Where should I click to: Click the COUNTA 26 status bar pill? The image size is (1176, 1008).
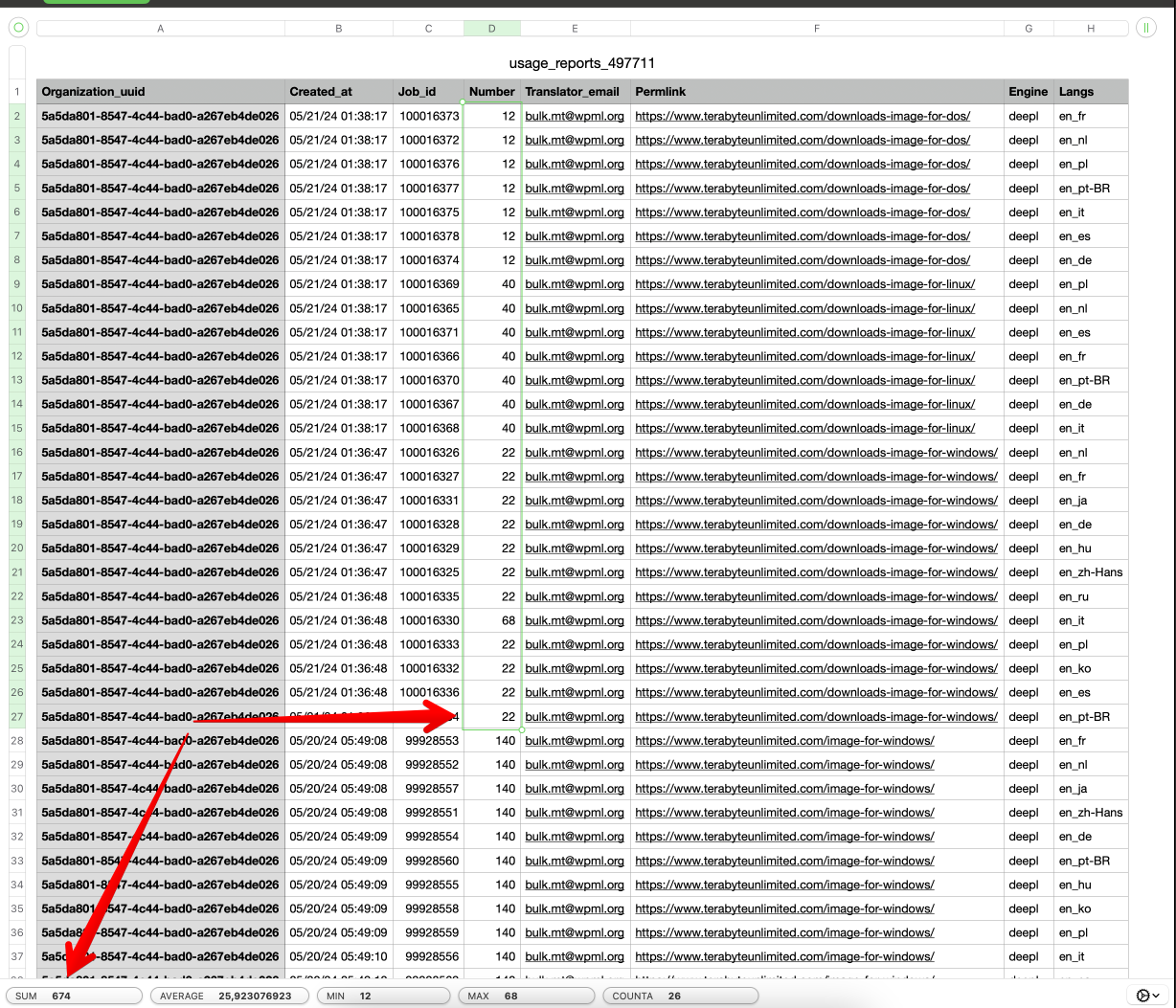(680, 996)
